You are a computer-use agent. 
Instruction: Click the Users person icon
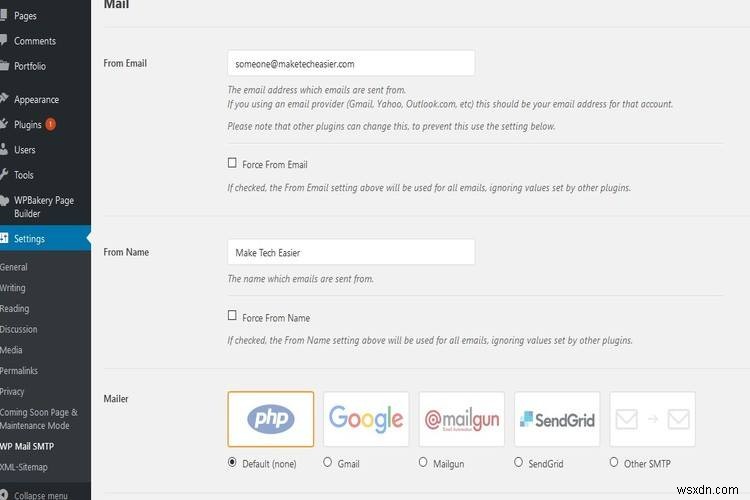click(x=4, y=150)
